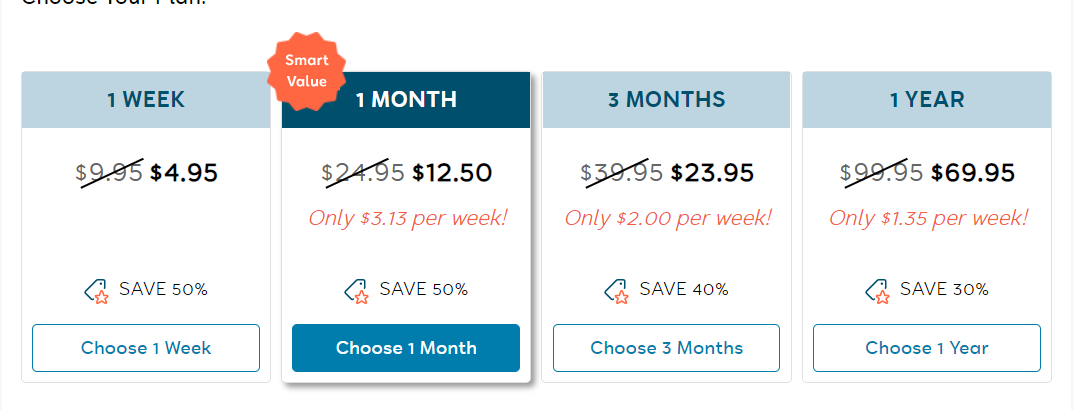
Task: Click the 3 MONTHS plan header
Action: tap(666, 99)
